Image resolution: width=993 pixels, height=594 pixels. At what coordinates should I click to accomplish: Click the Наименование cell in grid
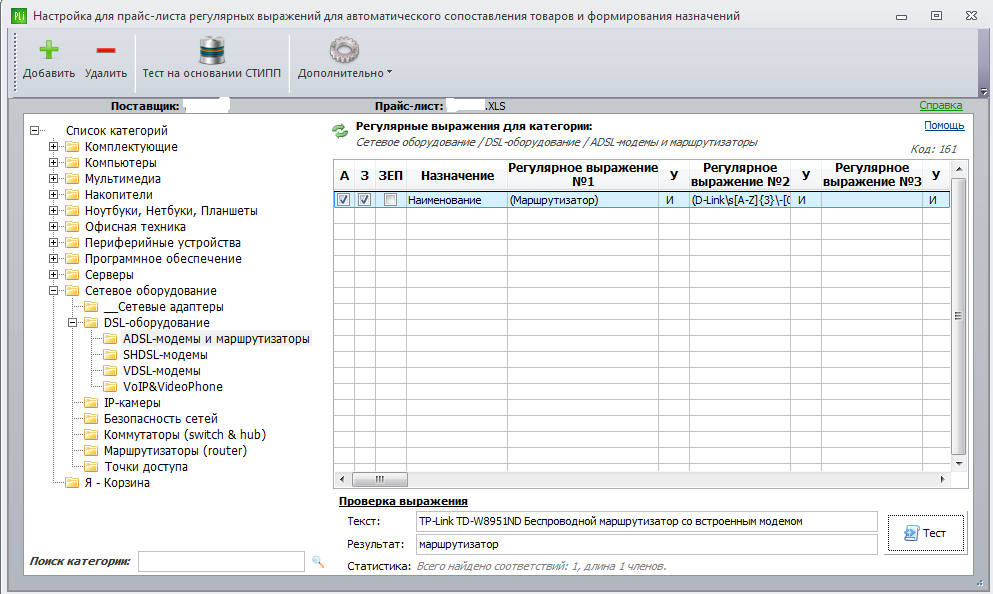[x=457, y=200]
